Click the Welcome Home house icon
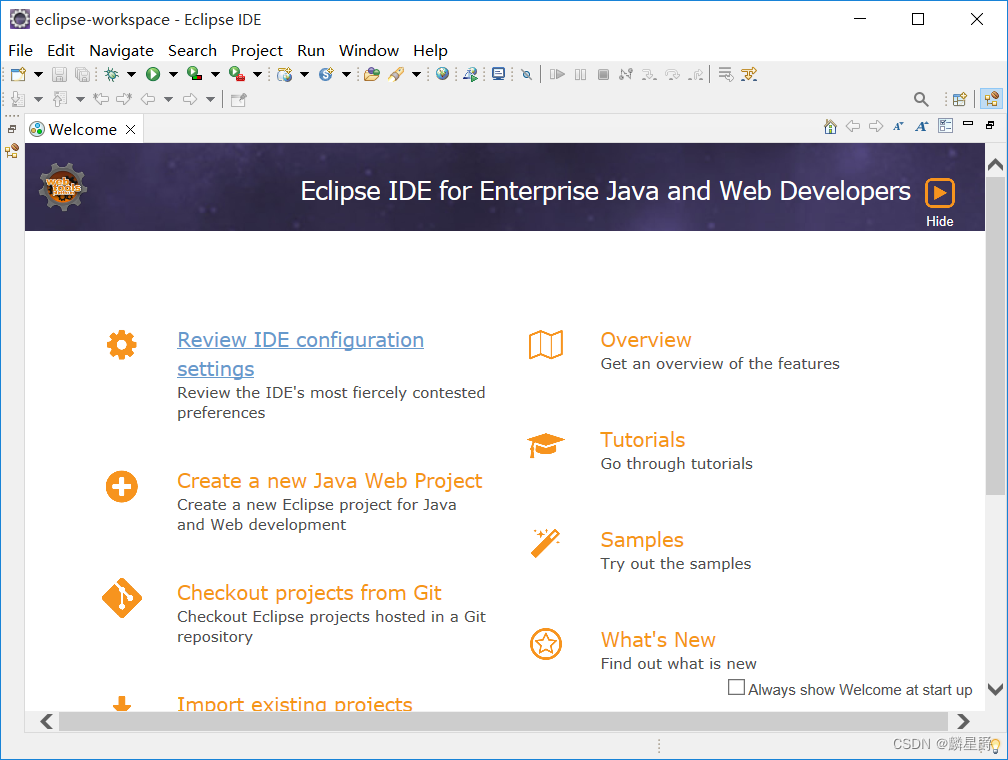Viewport: 1008px width, 760px height. point(830,126)
